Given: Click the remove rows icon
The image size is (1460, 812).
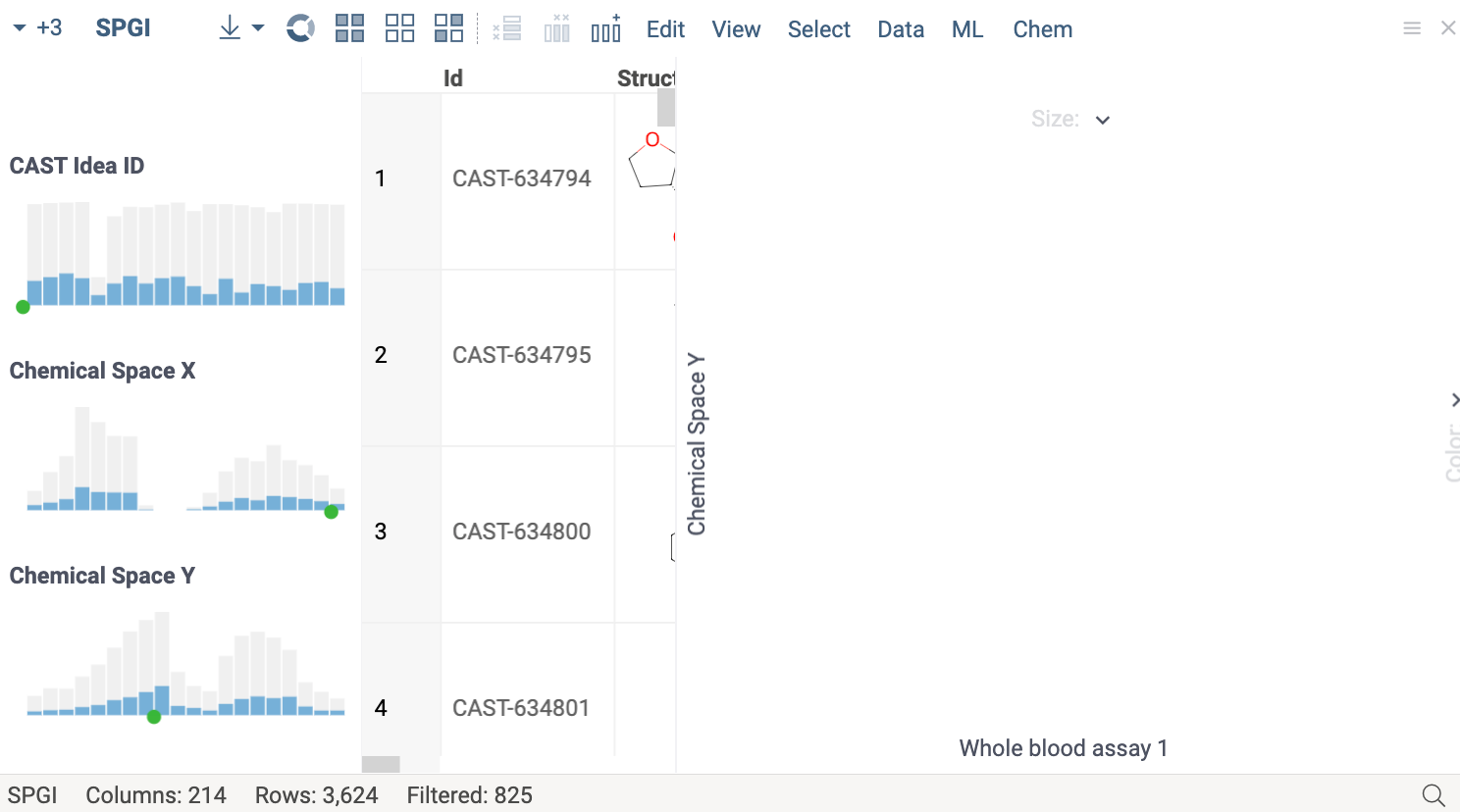Looking at the screenshot, I should (506, 27).
